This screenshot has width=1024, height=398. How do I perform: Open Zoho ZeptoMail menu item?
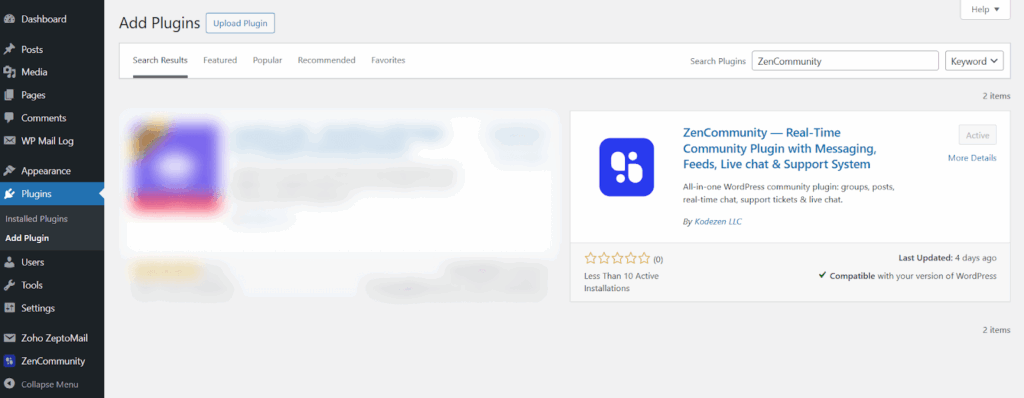pyautogui.click(x=52, y=339)
